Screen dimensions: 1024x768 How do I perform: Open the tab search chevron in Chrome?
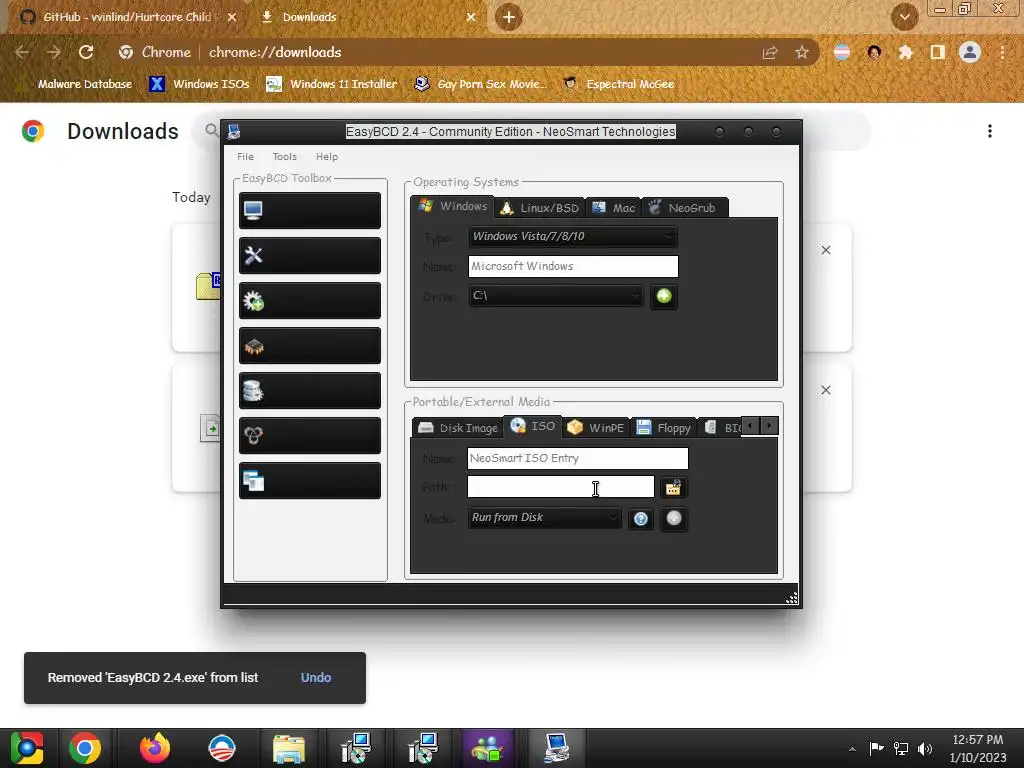(904, 17)
